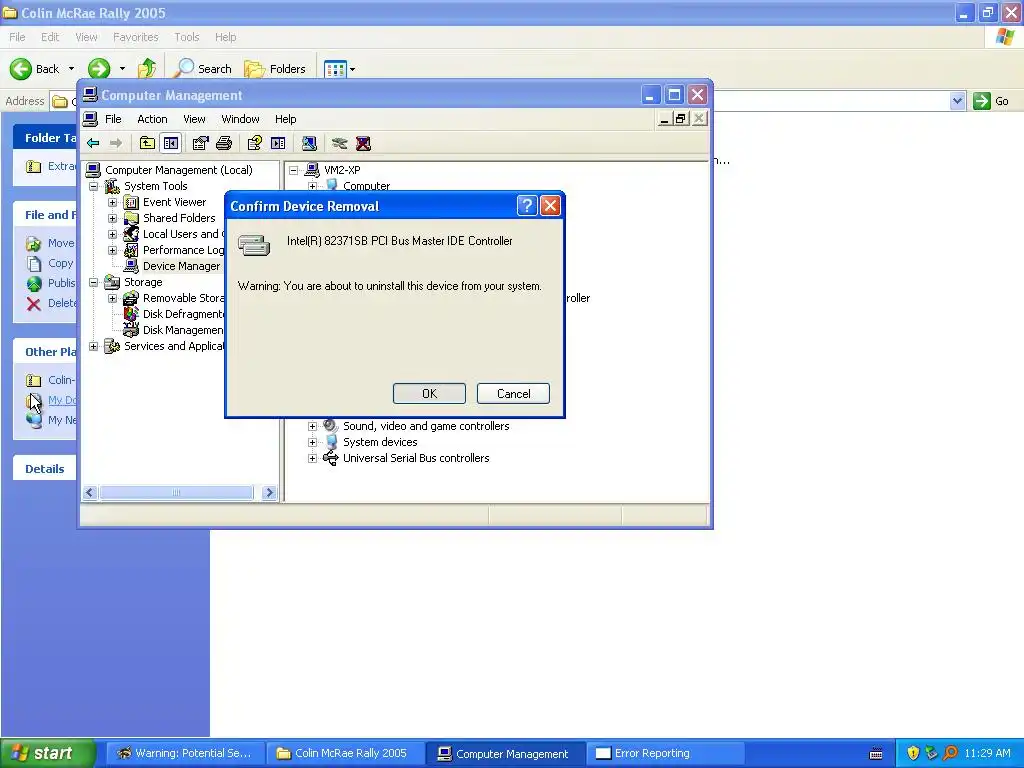Select Disk Management in the tree
Viewport: 1024px width, 768px height.
coord(183,330)
